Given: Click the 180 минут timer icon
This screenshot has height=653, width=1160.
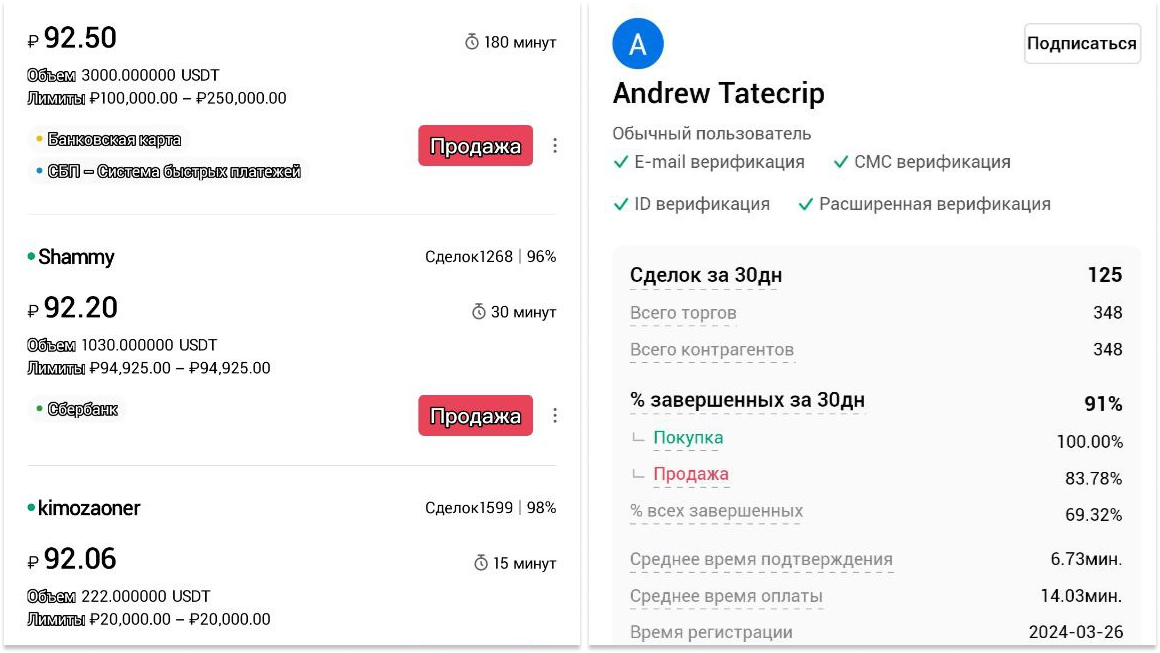Looking at the screenshot, I should (472, 42).
